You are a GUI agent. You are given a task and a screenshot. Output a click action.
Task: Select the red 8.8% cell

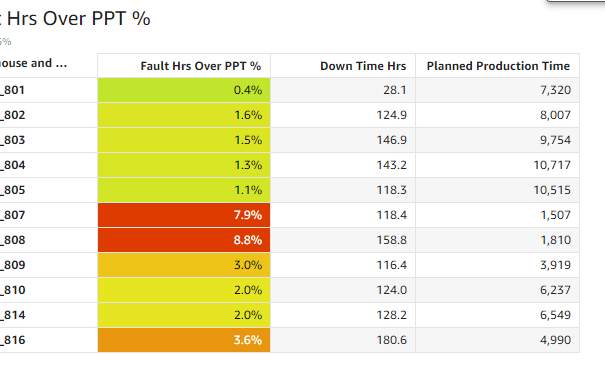point(184,240)
